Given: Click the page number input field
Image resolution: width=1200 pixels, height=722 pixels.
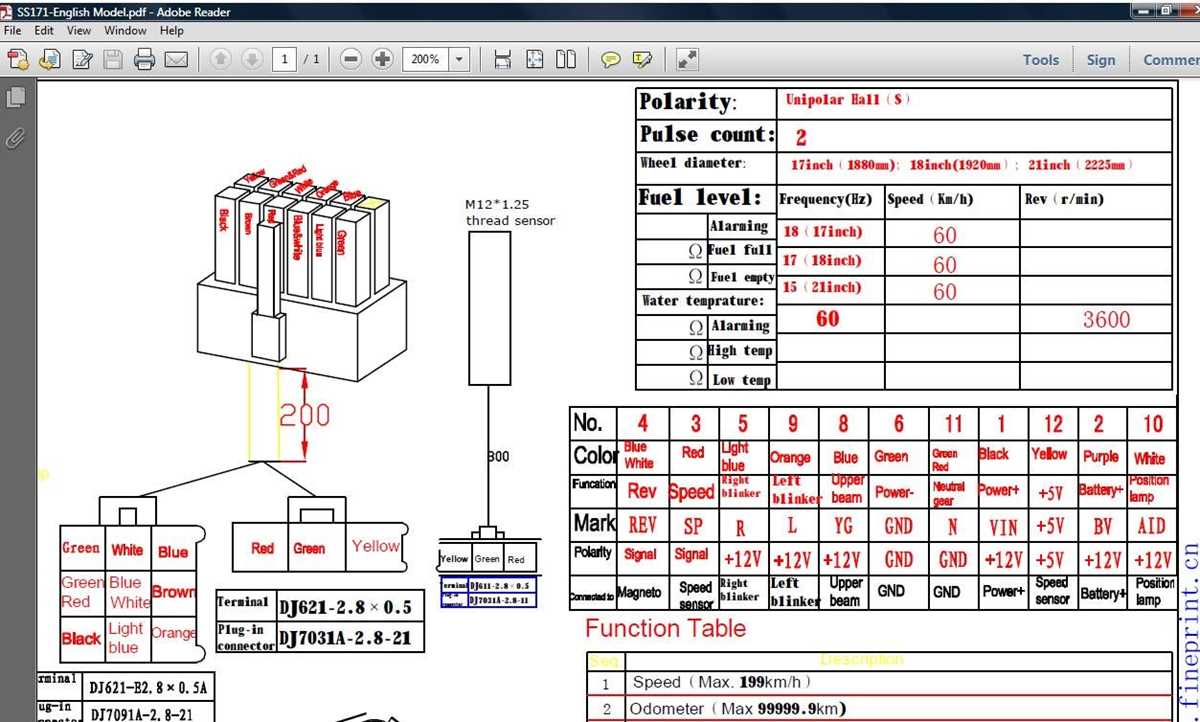Looking at the screenshot, I should [284, 60].
